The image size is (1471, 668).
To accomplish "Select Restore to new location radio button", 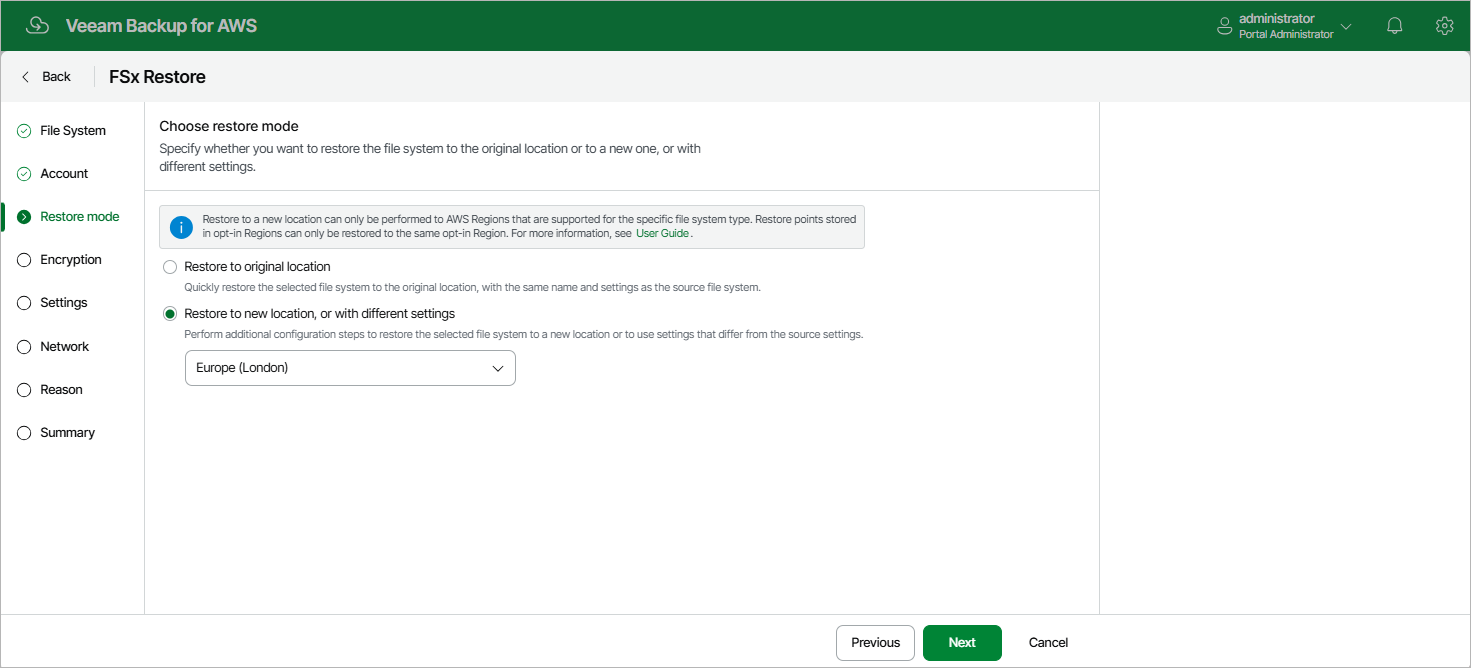I will [x=170, y=314].
